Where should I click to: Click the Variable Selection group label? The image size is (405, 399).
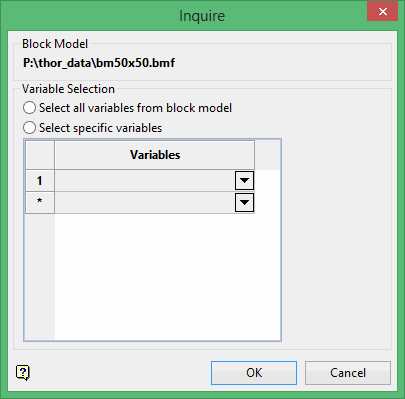(x=68, y=89)
